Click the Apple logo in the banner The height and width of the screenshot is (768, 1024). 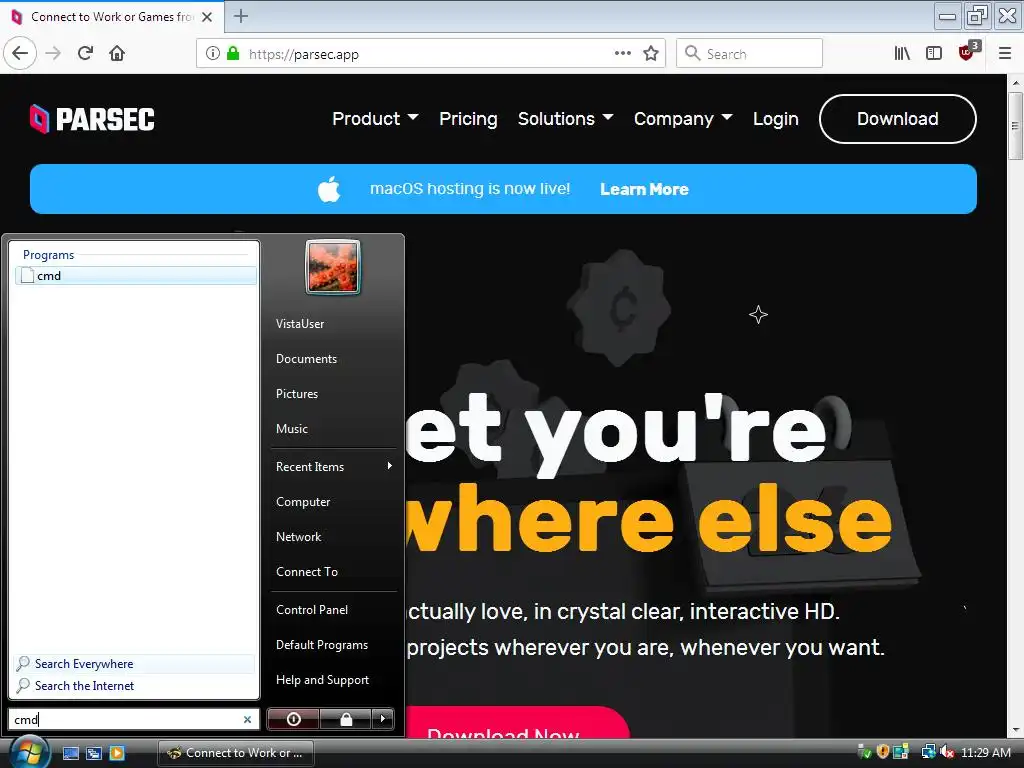coord(329,189)
